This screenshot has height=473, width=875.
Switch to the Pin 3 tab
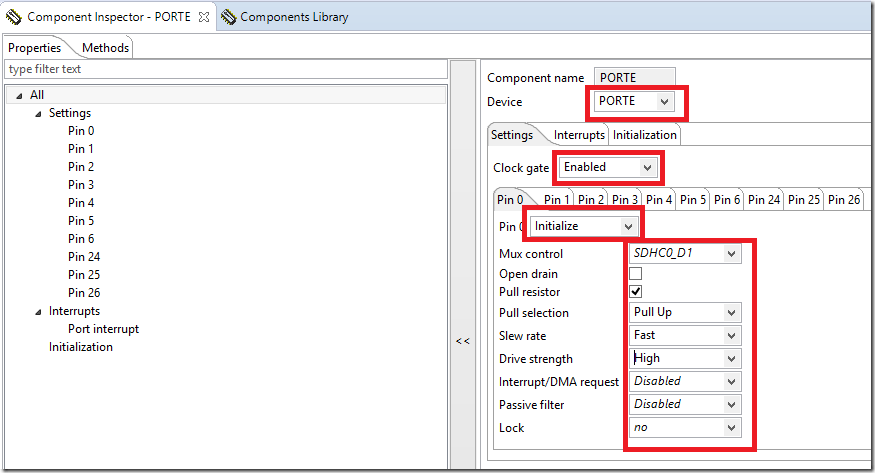click(x=624, y=200)
